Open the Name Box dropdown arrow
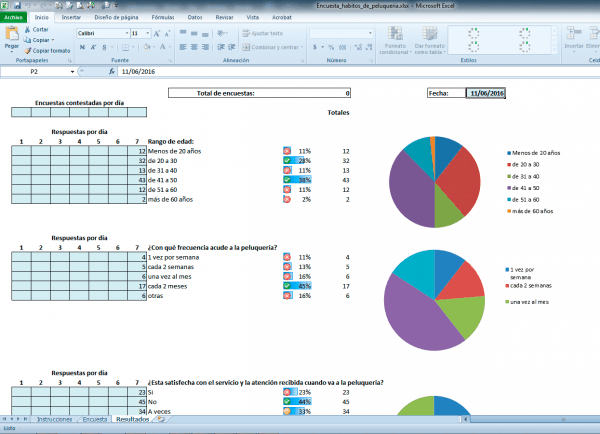This screenshot has width=600, height=434. point(72,72)
